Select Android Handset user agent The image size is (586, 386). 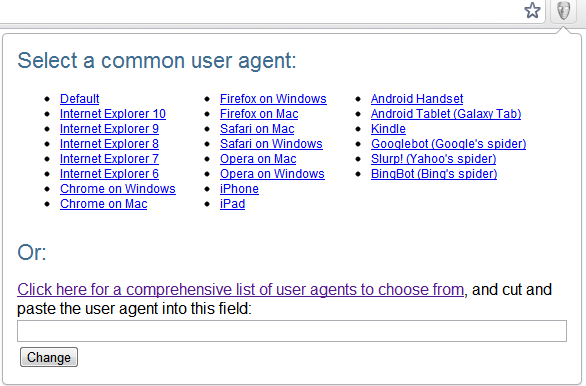tap(417, 99)
